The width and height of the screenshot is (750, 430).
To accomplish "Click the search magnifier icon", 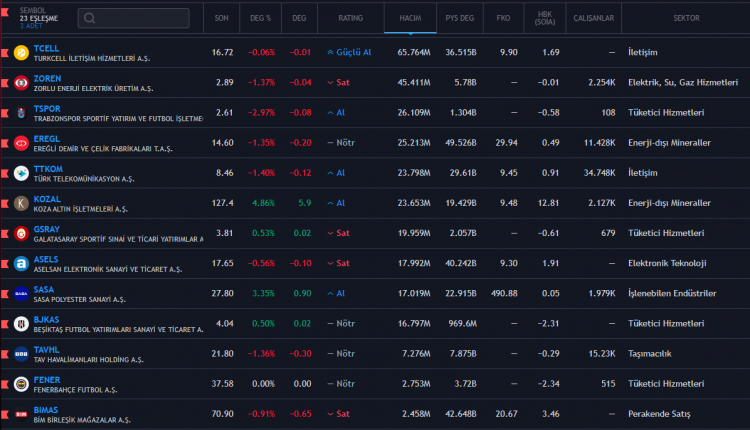I will click(x=89, y=18).
